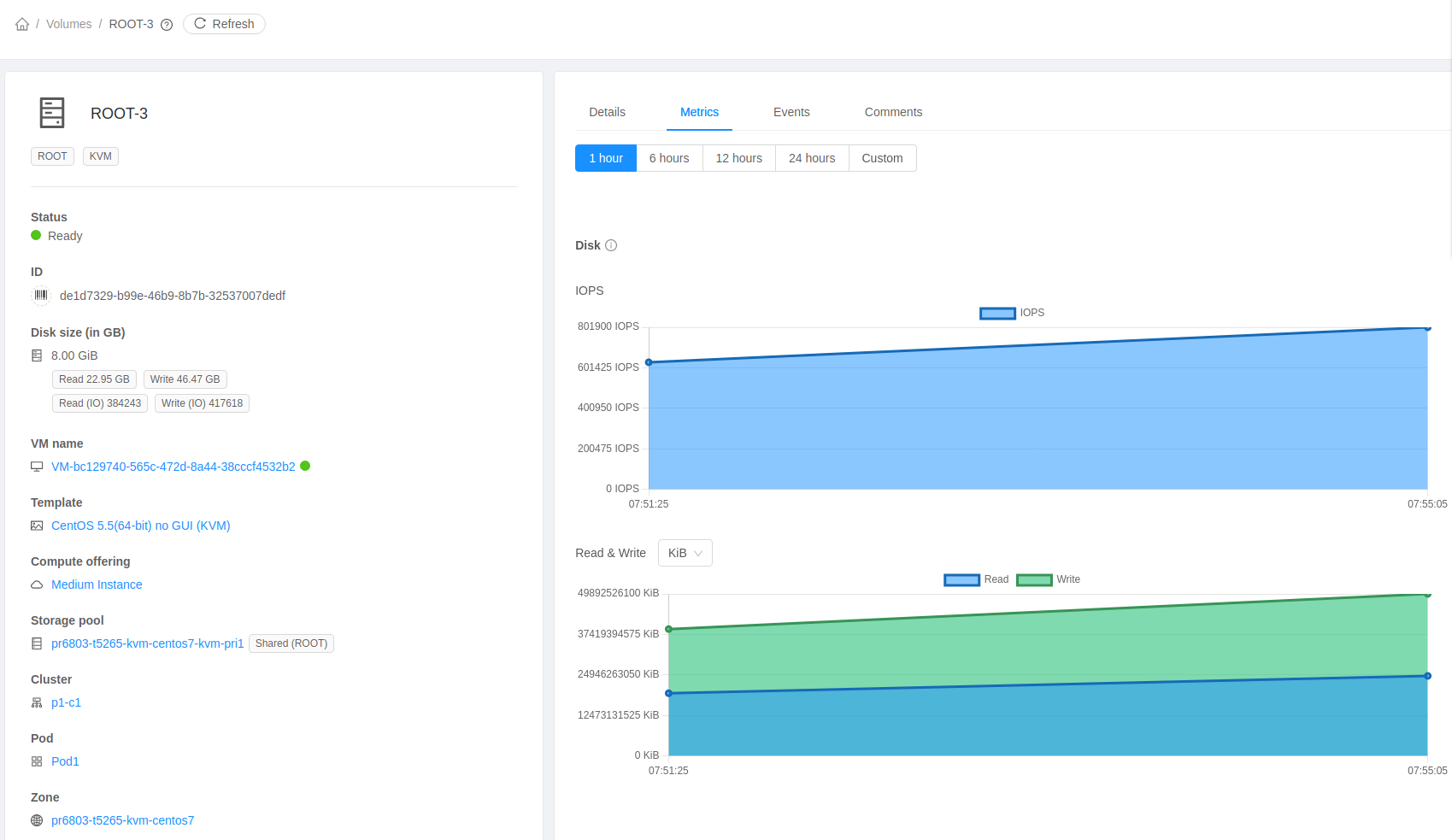
Task: Click the help icon beside ROOT-3 breadcrumb
Action: [x=167, y=25]
